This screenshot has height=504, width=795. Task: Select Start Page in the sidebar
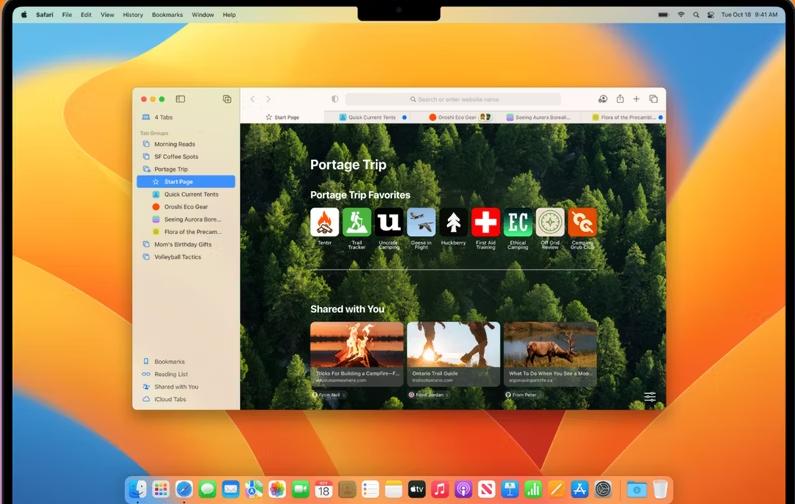pos(186,182)
